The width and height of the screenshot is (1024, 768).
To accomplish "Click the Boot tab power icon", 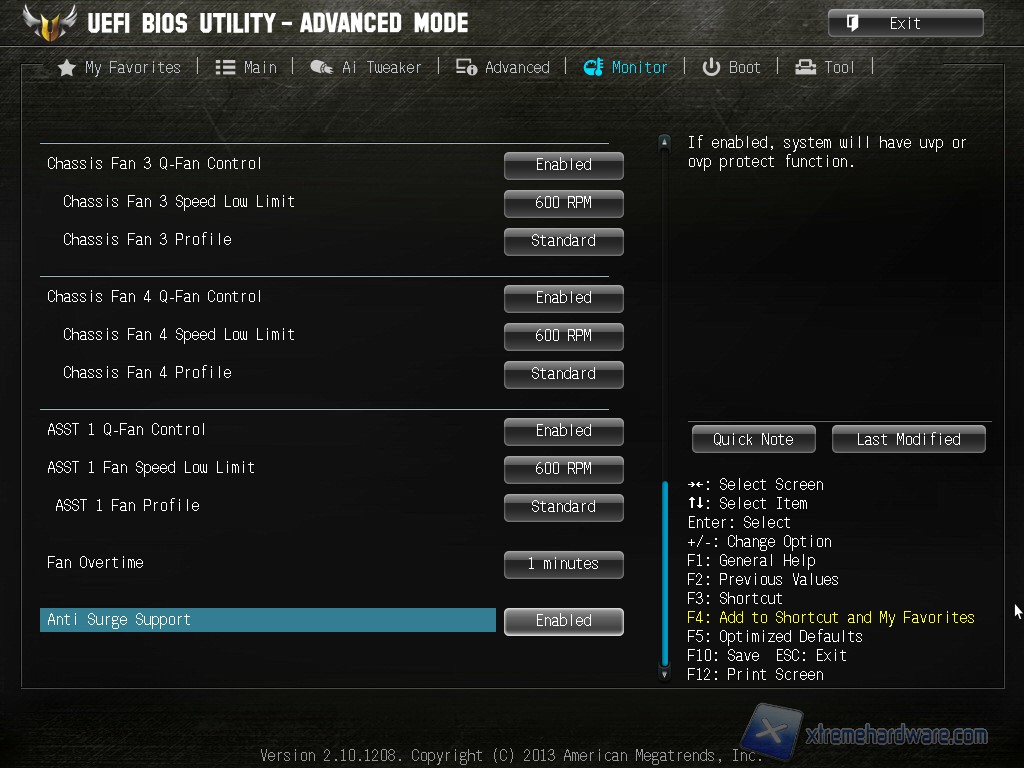I will click(711, 67).
